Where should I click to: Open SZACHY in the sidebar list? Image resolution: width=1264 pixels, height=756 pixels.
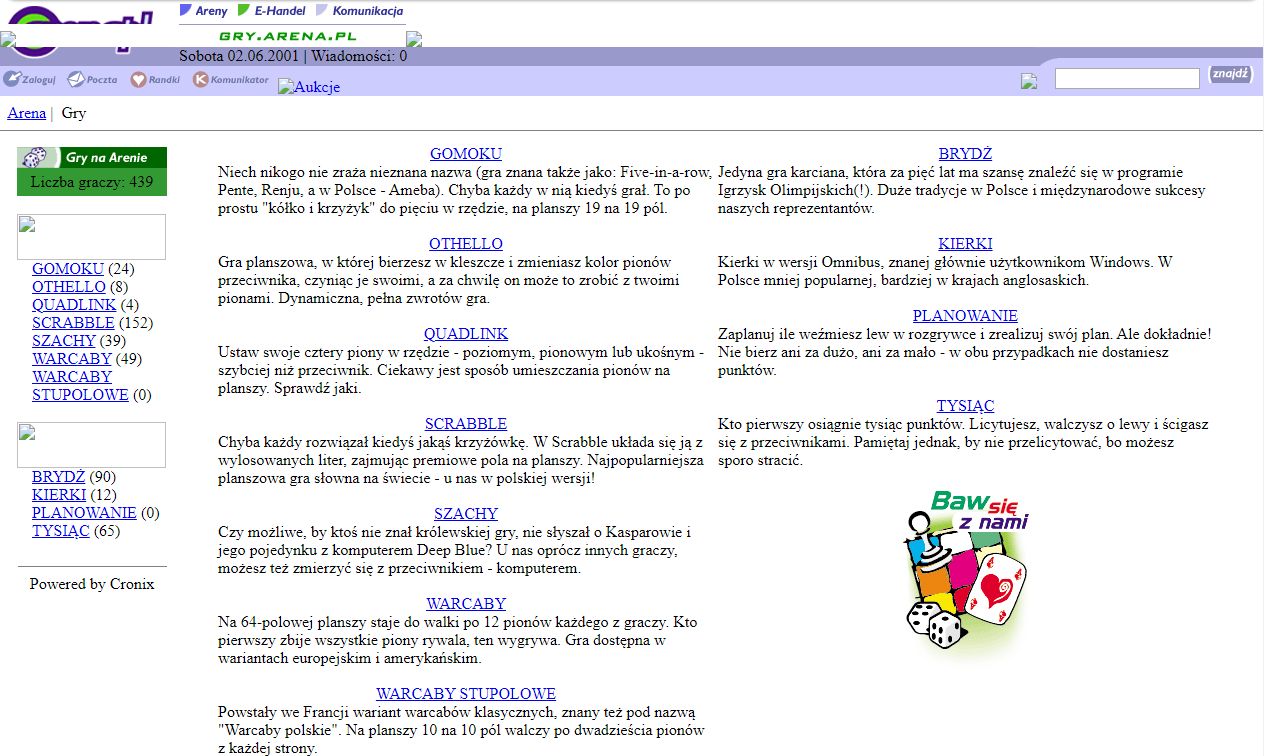(x=64, y=341)
